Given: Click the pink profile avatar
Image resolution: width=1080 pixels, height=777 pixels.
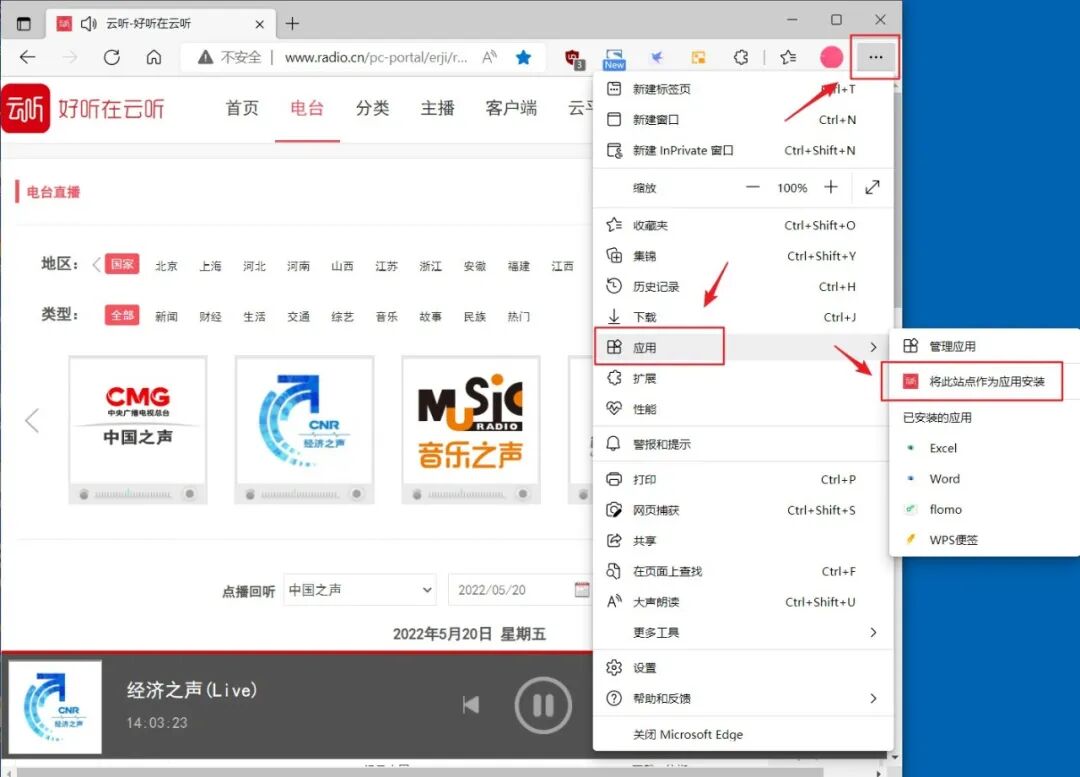Looking at the screenshot, I should pos(831,57).
